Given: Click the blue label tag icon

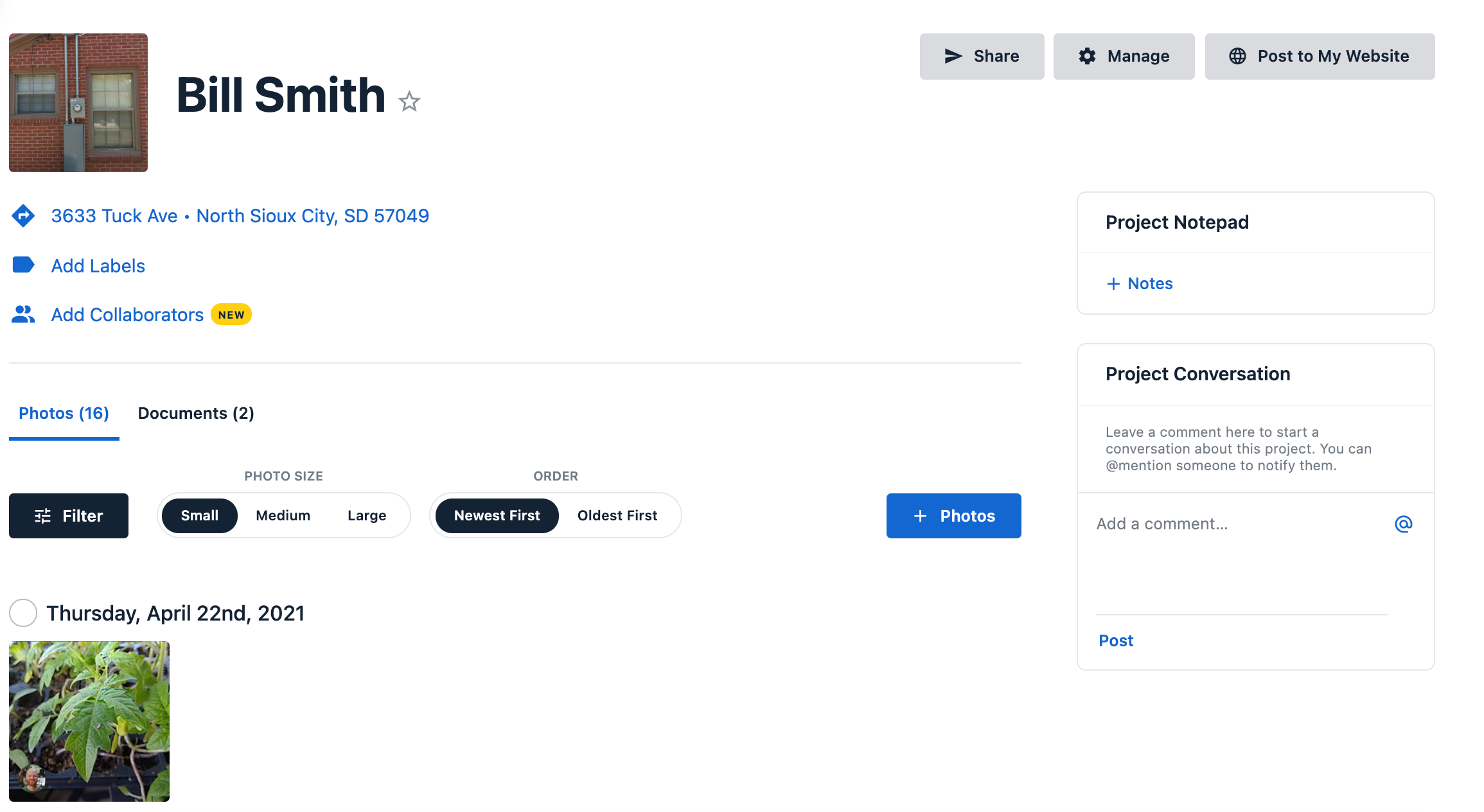Looking at the screenshot, I should click(23, 265).
